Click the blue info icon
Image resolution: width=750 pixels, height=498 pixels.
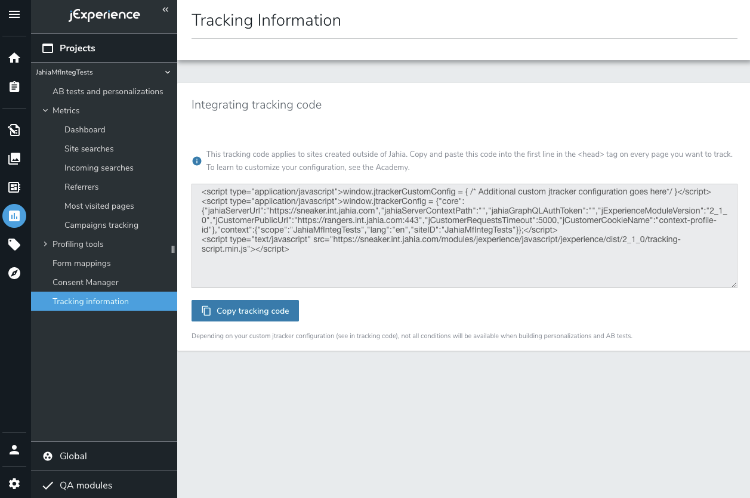click(x=197, y=161)
